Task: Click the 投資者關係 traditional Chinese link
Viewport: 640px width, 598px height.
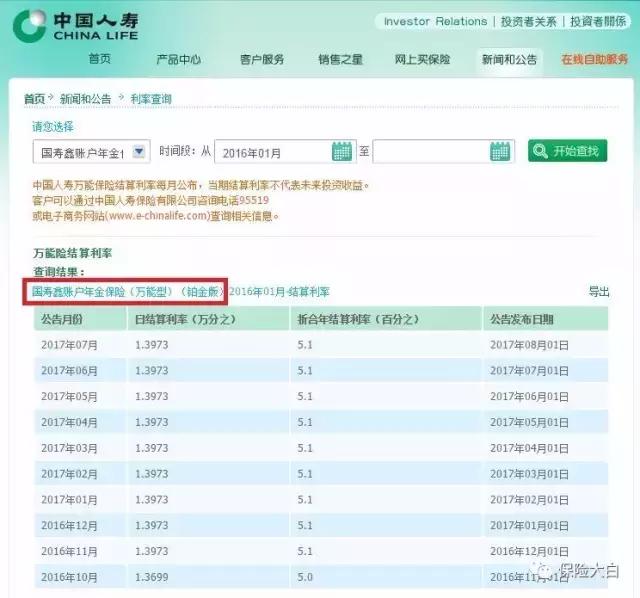Action: pyautogui.click(x=598, y=21)
